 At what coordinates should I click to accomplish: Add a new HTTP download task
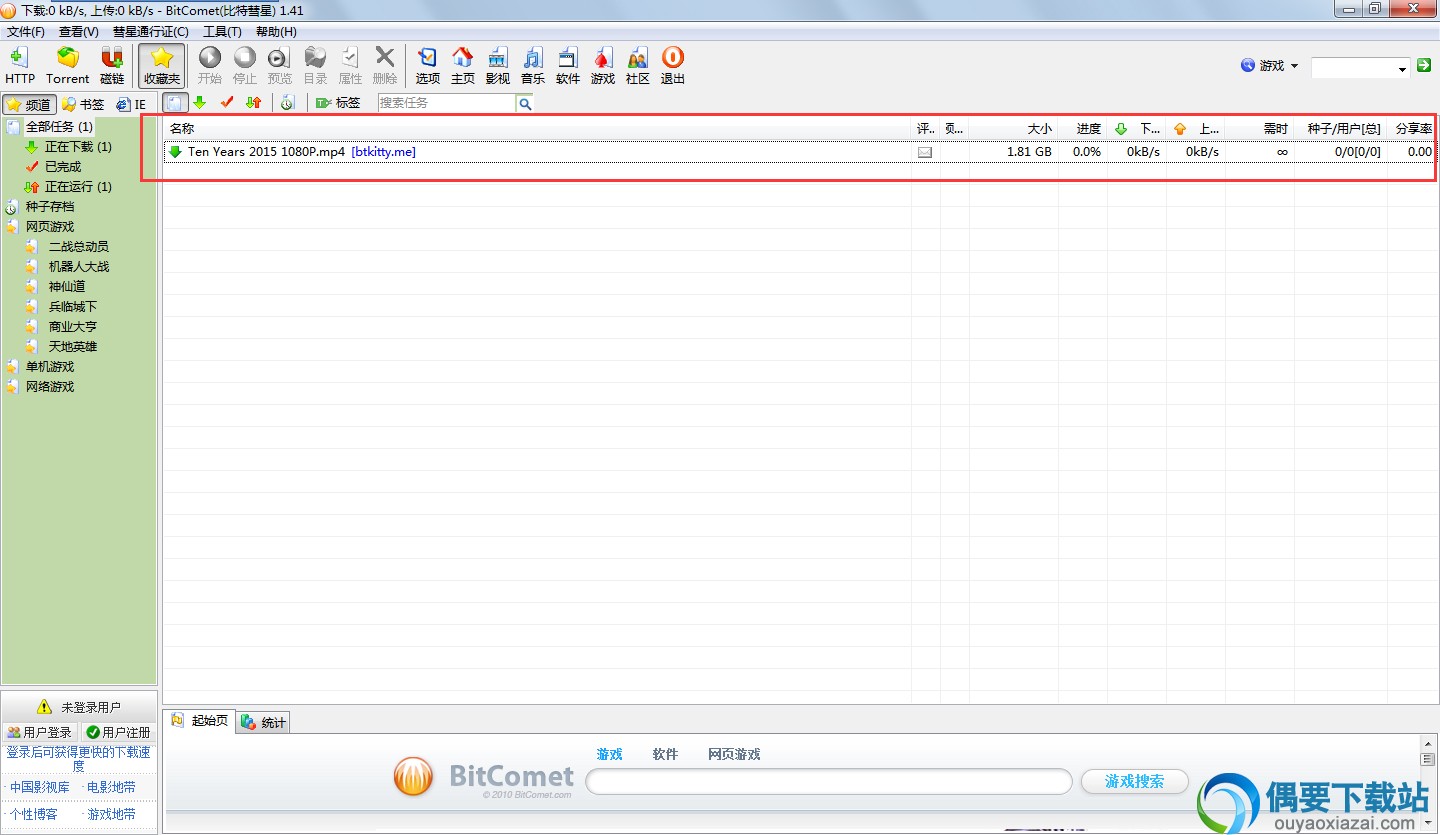click(20, 65)
